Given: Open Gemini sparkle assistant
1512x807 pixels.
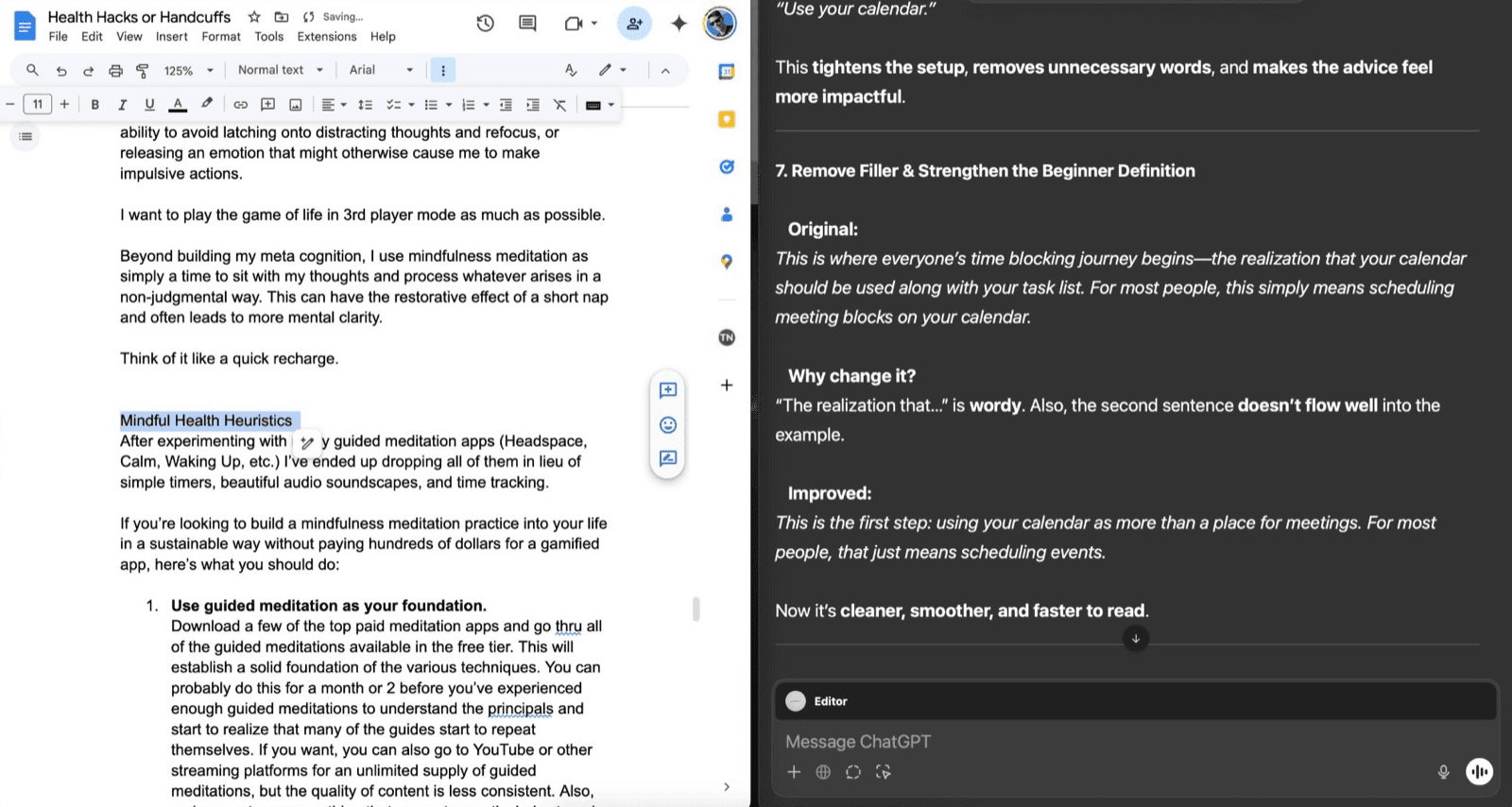Looking at the screenshot, I should (679, 24).
